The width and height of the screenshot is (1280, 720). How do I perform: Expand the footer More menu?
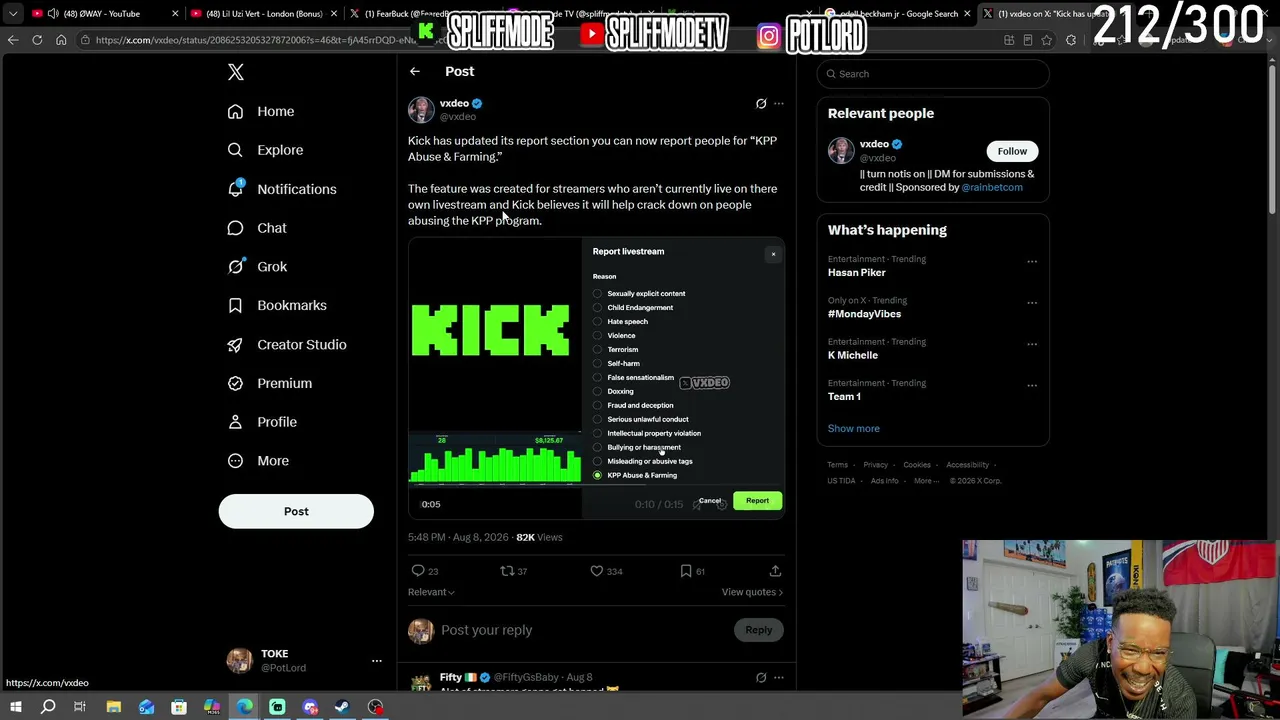927,481
